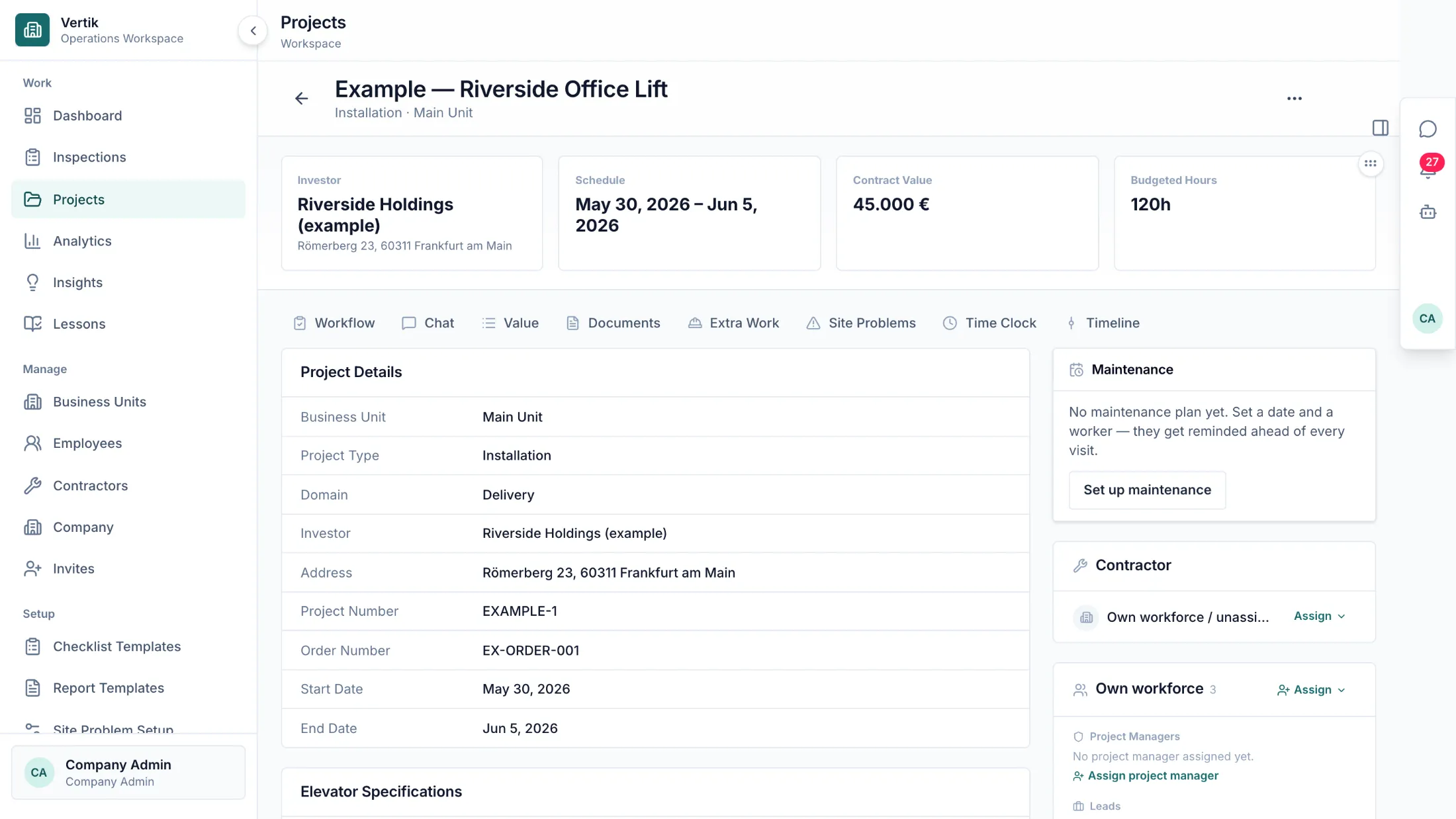Screen dimensions: 1456x819
Task: Click the Elevator Specifications heading
Action: [x=381, y=792]
